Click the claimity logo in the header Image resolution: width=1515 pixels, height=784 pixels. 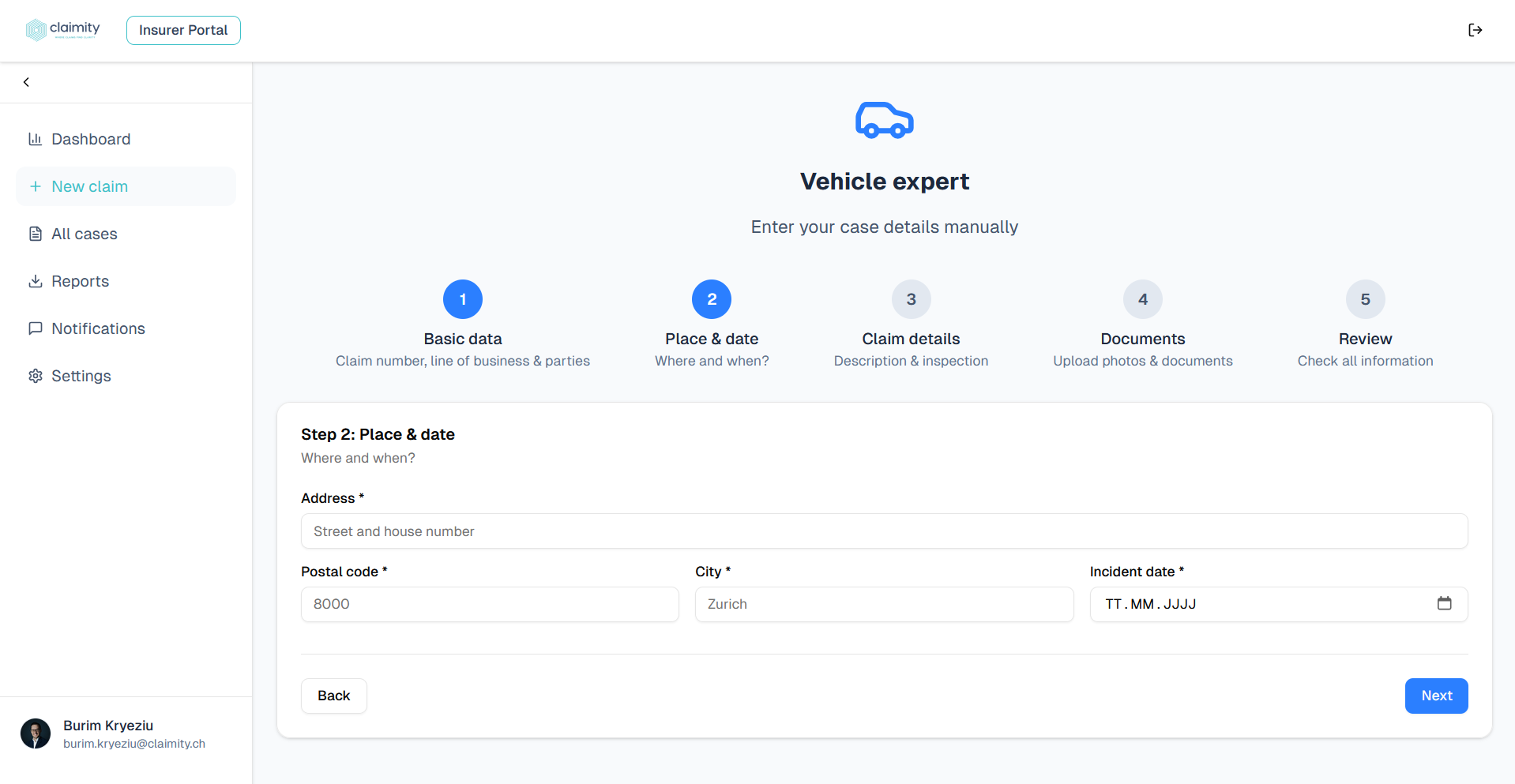pyautogui.click(x=63, y=29)
